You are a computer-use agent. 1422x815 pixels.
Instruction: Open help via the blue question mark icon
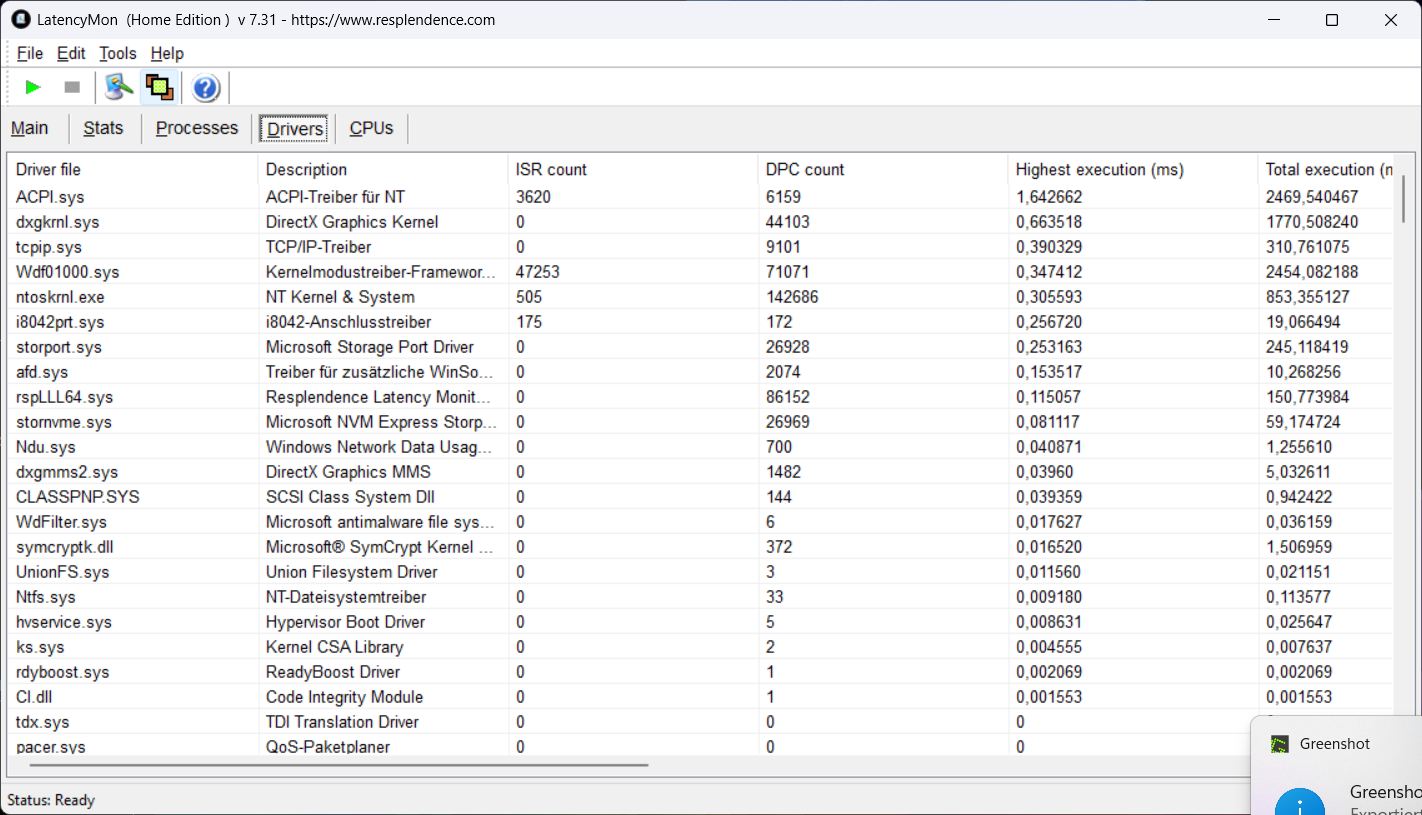click(x=206, y=88)
